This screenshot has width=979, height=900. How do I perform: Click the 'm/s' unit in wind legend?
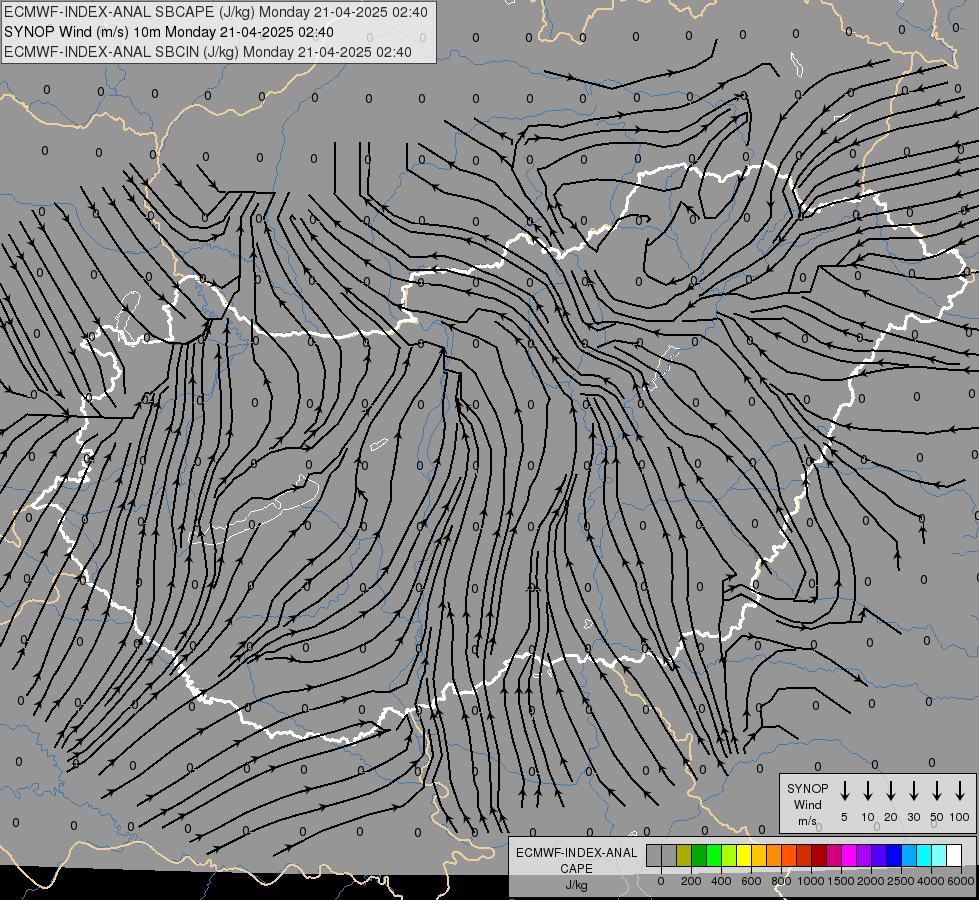(807, 821)
